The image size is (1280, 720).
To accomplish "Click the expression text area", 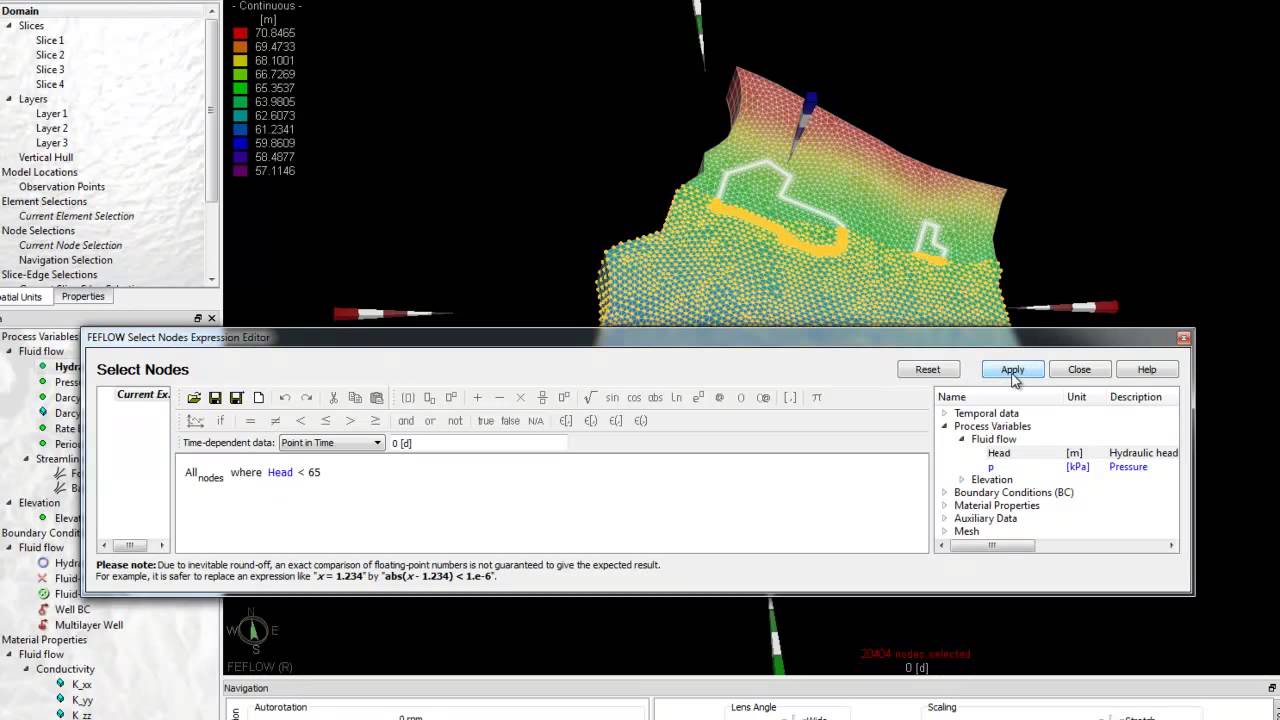I will click(551, 503).
